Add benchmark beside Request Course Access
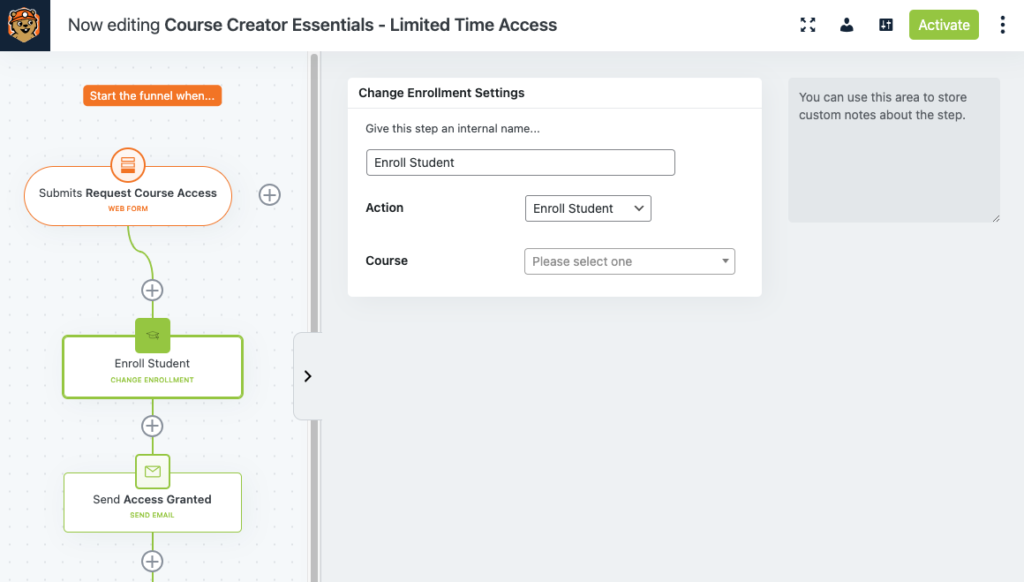 pyautogui.click(x=270, y=195)
